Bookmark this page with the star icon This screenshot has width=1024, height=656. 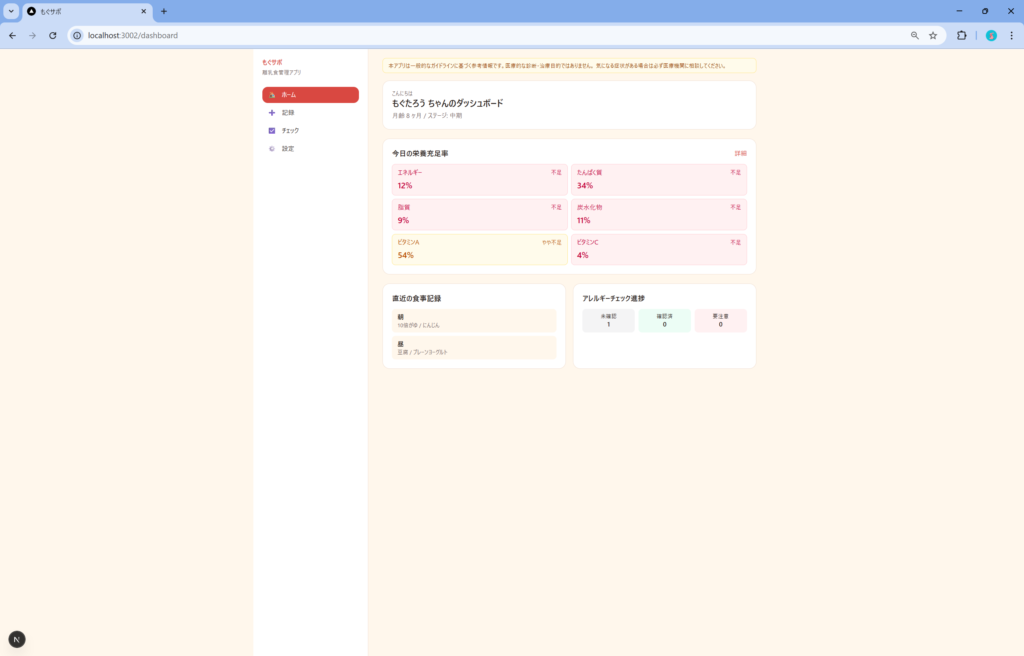[933, 35]
